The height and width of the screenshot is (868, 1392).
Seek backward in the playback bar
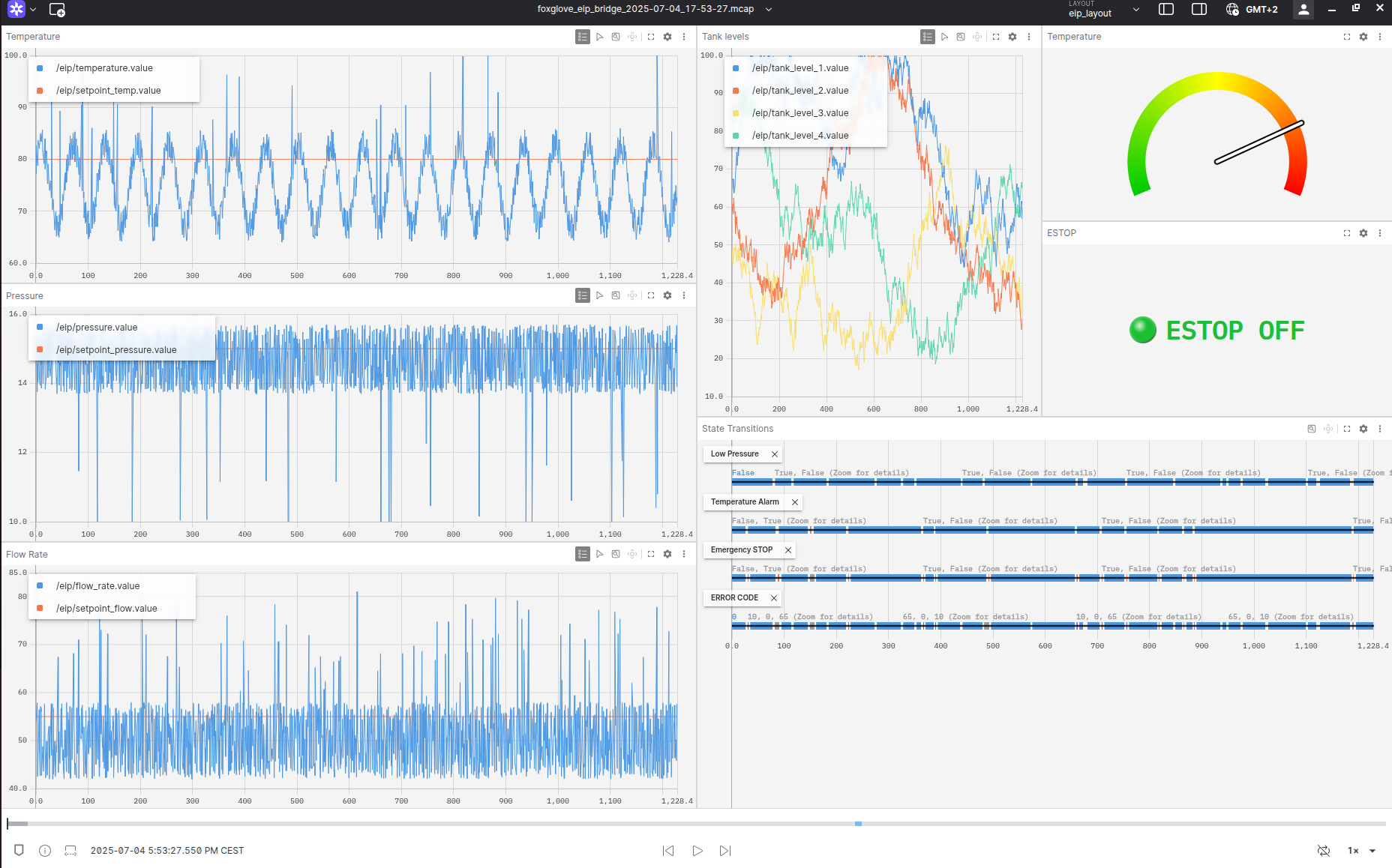(x=668, y=851)
